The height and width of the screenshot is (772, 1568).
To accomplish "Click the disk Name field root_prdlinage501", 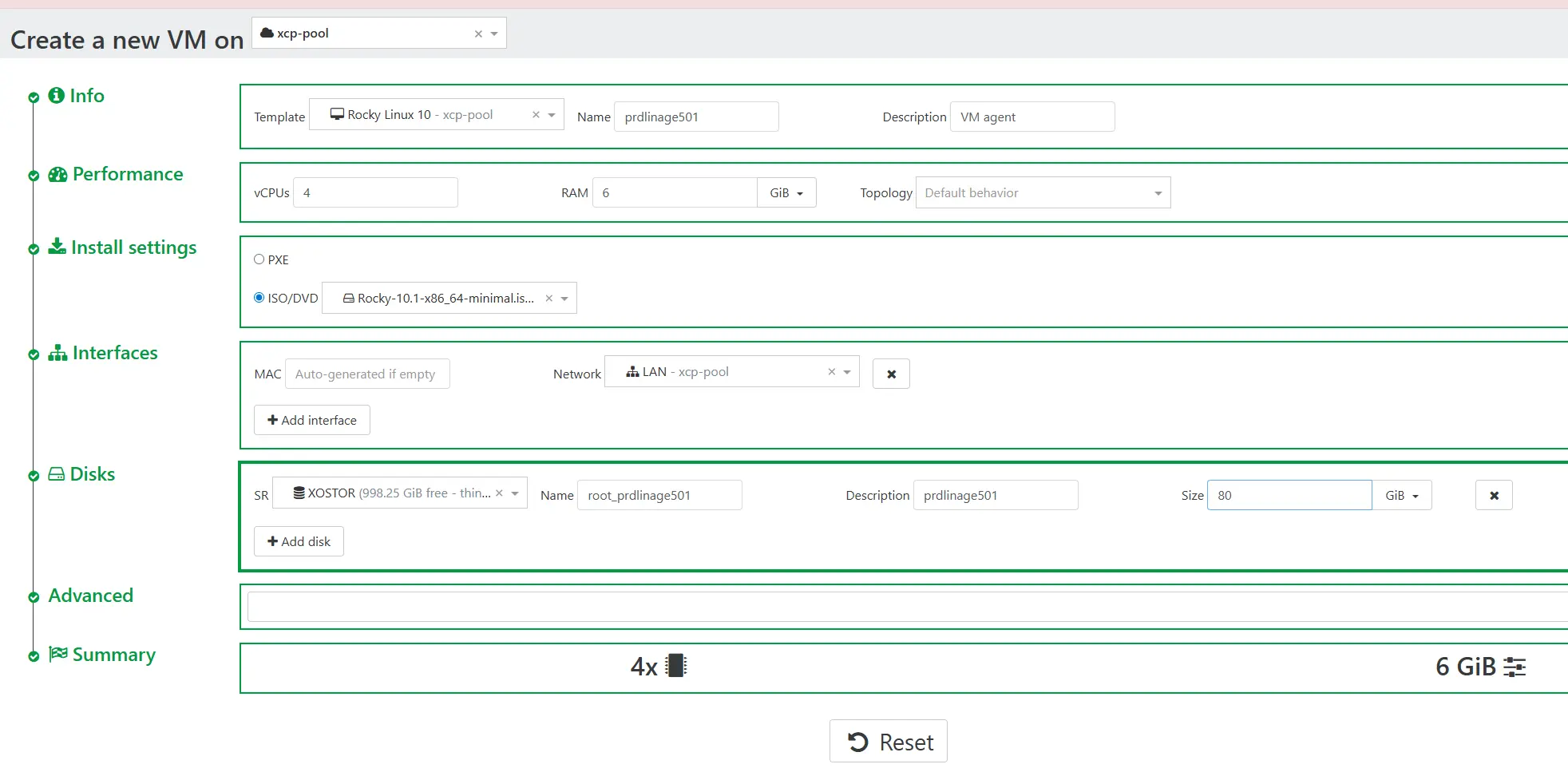I will point(659,495).
